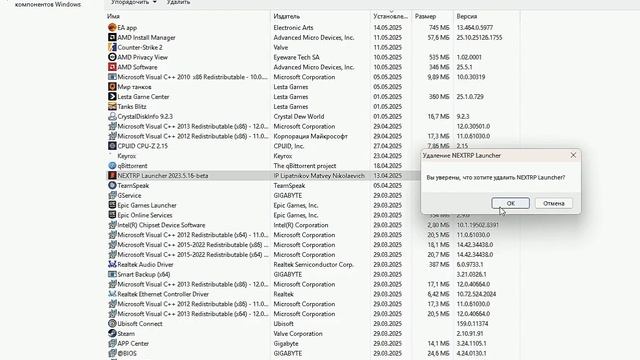640x360 pixels.
Task: Click publisher Valve Corporation
Action: pos(298,333)
